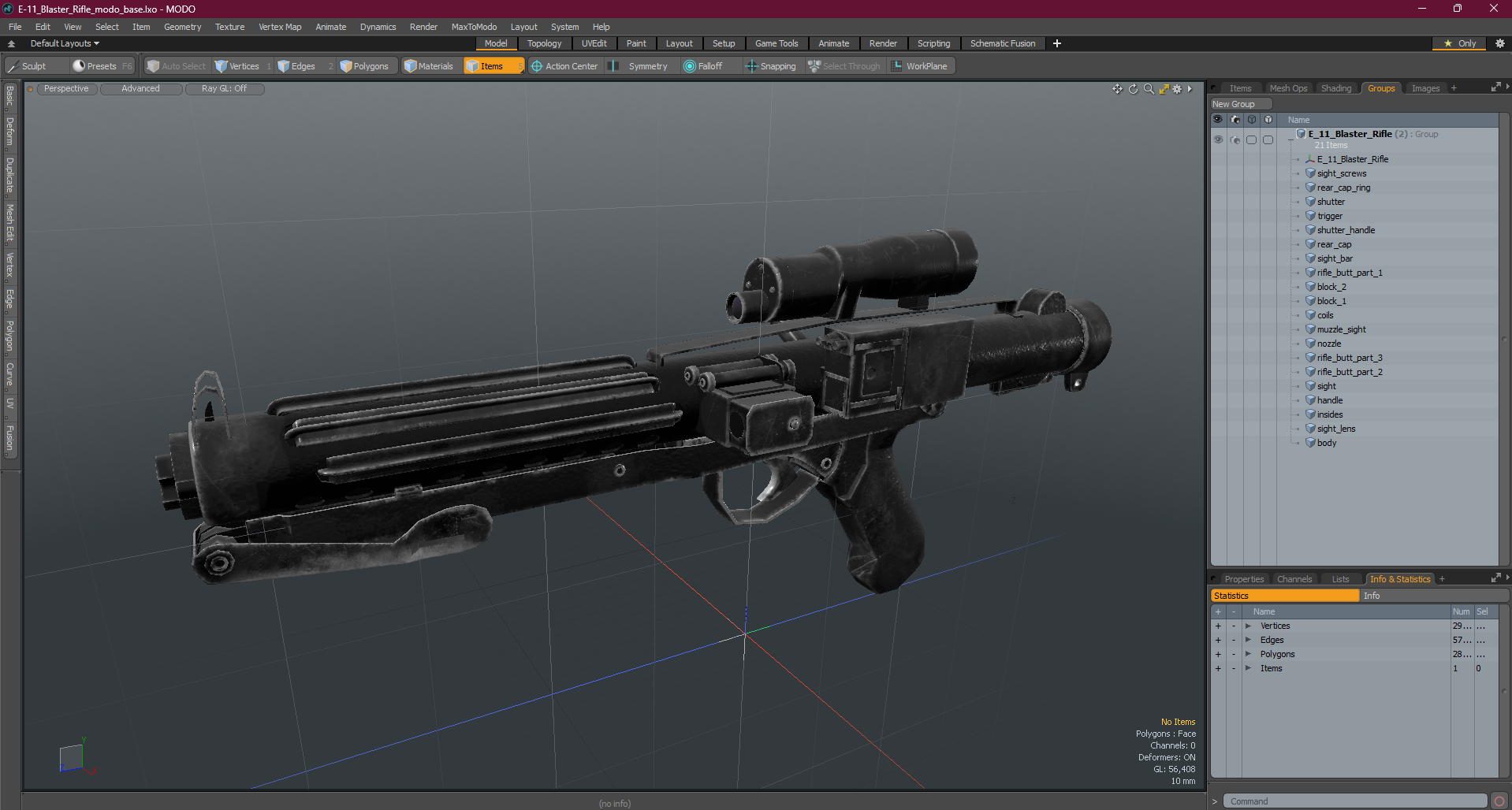Click the viewport zoom magnifier icon
This screenshot has width=1512, height=810.
pos(1149,89)
